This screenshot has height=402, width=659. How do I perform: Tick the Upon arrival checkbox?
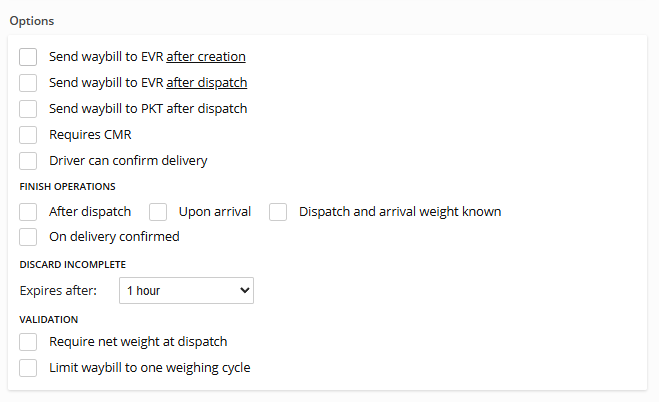pos(158,212)
